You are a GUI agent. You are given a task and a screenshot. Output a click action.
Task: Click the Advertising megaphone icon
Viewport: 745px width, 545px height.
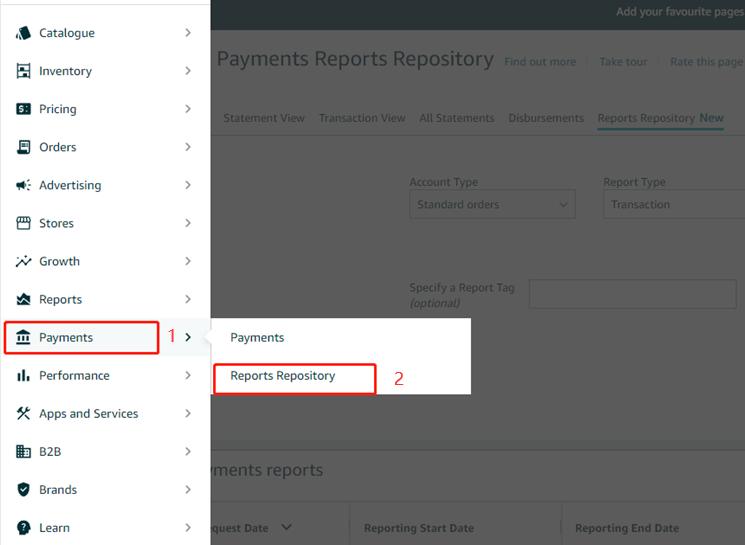coord(23,185)
